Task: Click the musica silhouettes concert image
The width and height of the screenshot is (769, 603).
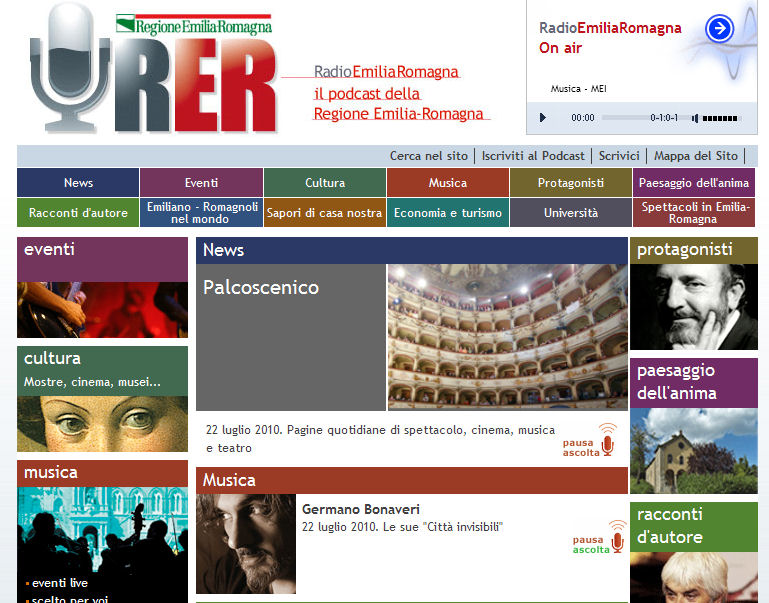Action: point(103,529)
